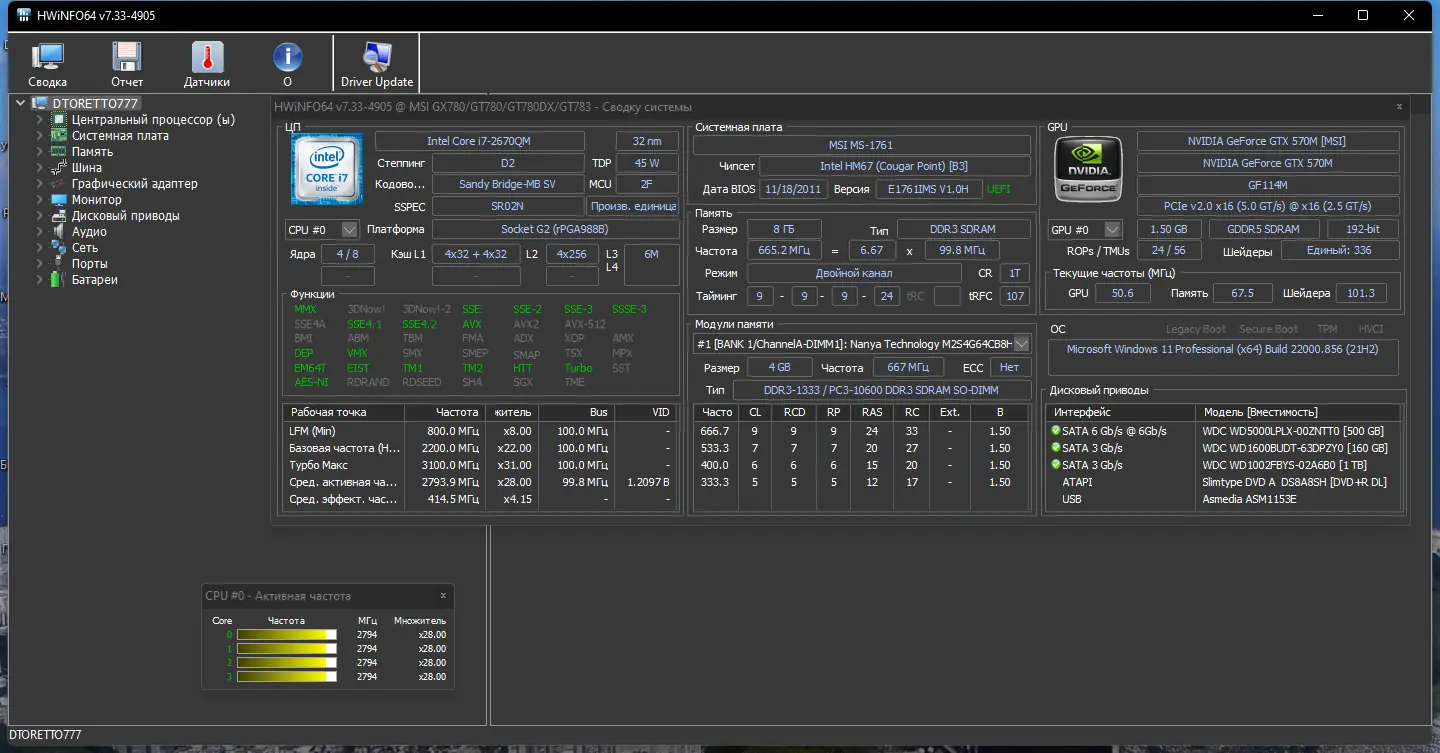Viewport: 1440px width, 753px height.
Task: Select the 666.7 memory timing row
Action: pyautogui.click(x=861, y=431)
